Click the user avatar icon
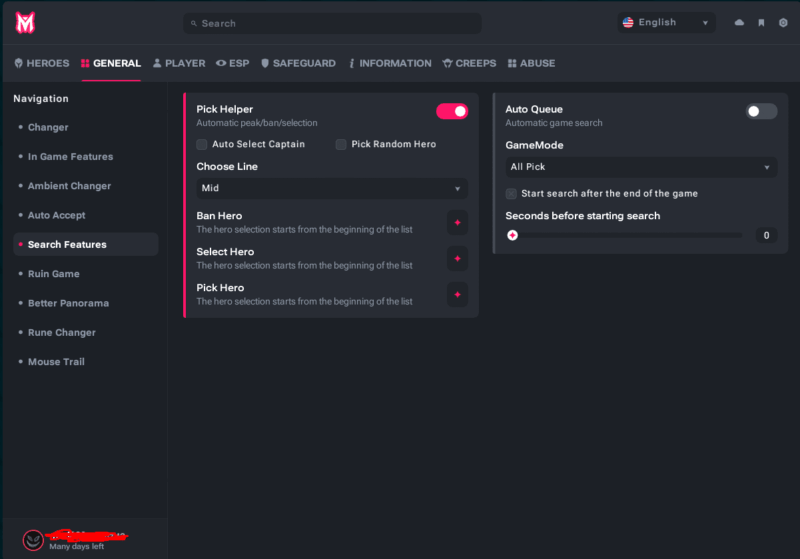Viewport: 800px width, 559px height. click(33, 540)
